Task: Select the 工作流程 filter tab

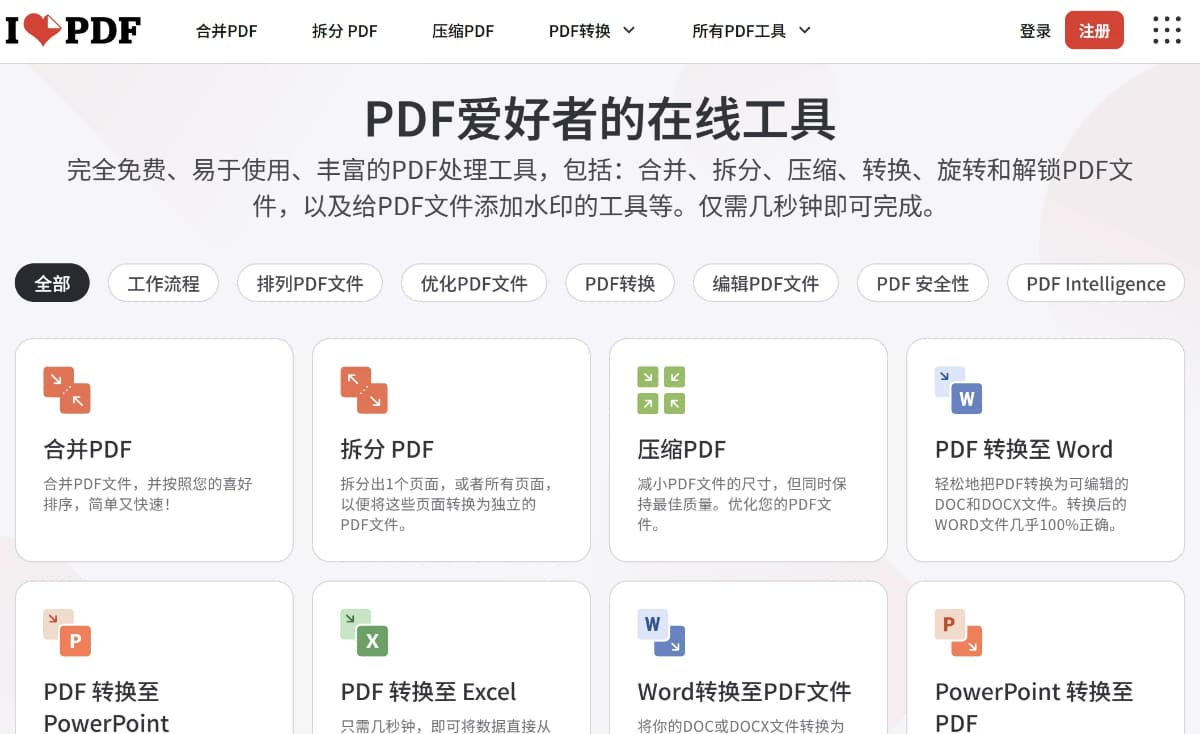Action: point(163,283)
